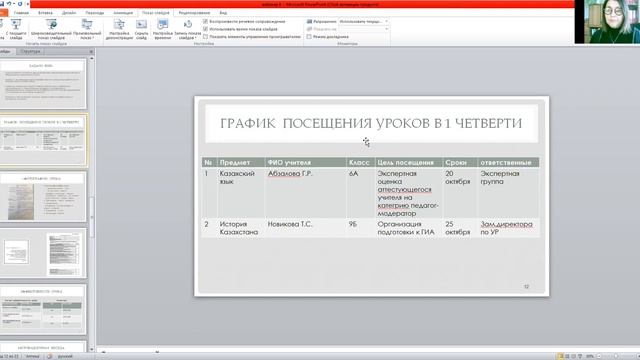The image size is (640, 360).
Task: Toggle Использовать время показа слайдов checkbox
Action: [205, 29]
